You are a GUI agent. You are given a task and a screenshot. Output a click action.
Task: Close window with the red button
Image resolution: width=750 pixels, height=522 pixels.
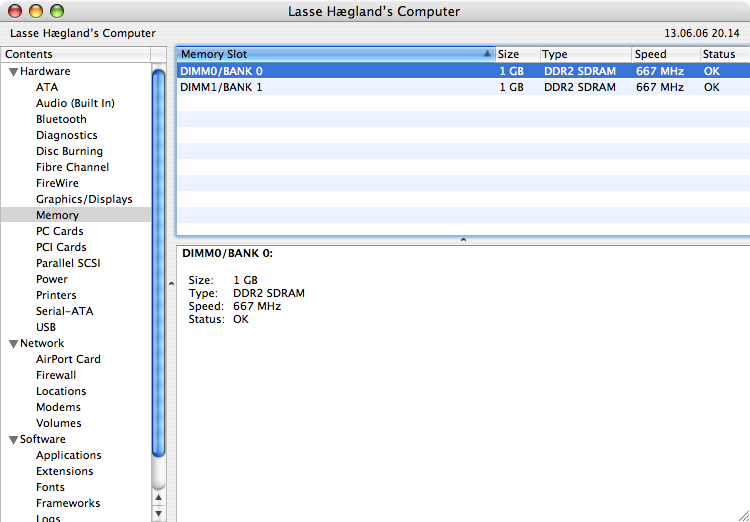(x=15, y=11)
